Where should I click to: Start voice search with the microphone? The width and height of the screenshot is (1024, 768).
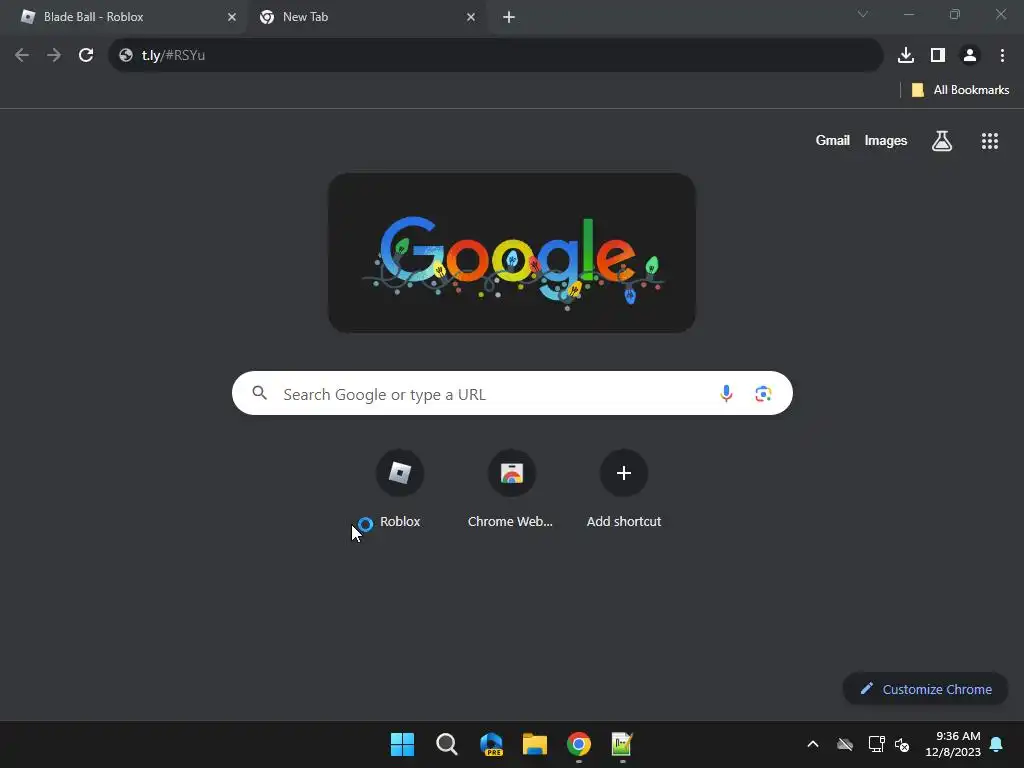tap(726, 393)
